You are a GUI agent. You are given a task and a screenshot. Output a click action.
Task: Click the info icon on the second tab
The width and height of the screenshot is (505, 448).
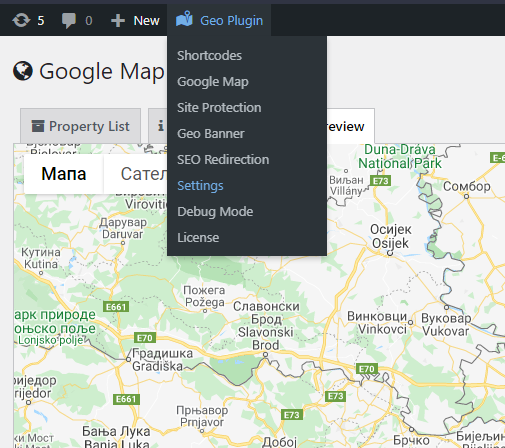161,126
